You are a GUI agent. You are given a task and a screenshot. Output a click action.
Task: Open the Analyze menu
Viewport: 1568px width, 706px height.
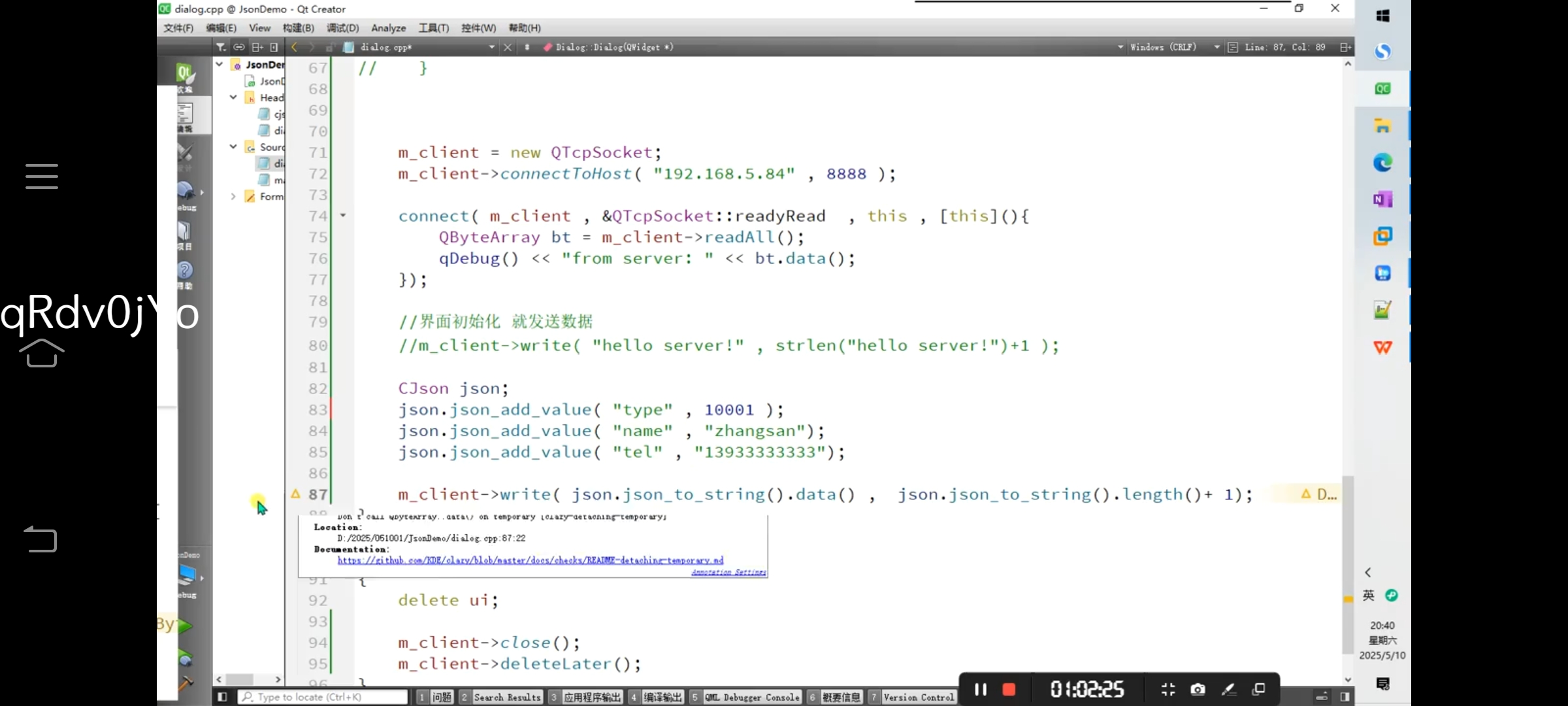tap(388, 28)
